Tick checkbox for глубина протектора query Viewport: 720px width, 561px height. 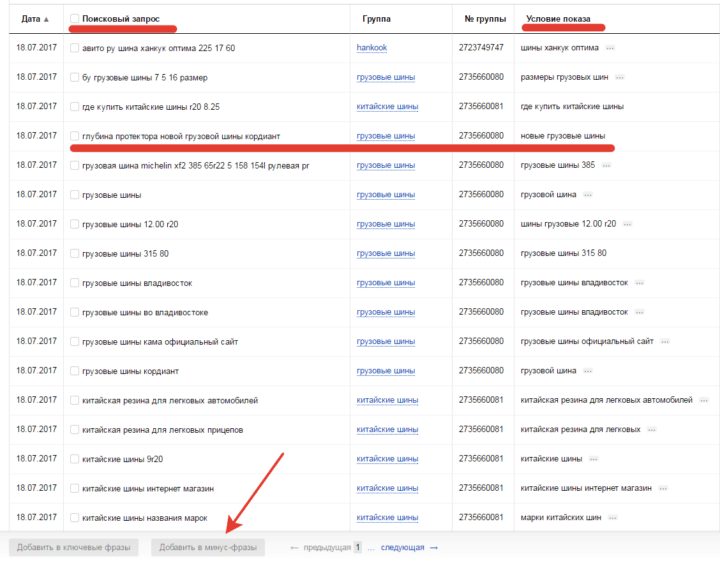[74, 136]
